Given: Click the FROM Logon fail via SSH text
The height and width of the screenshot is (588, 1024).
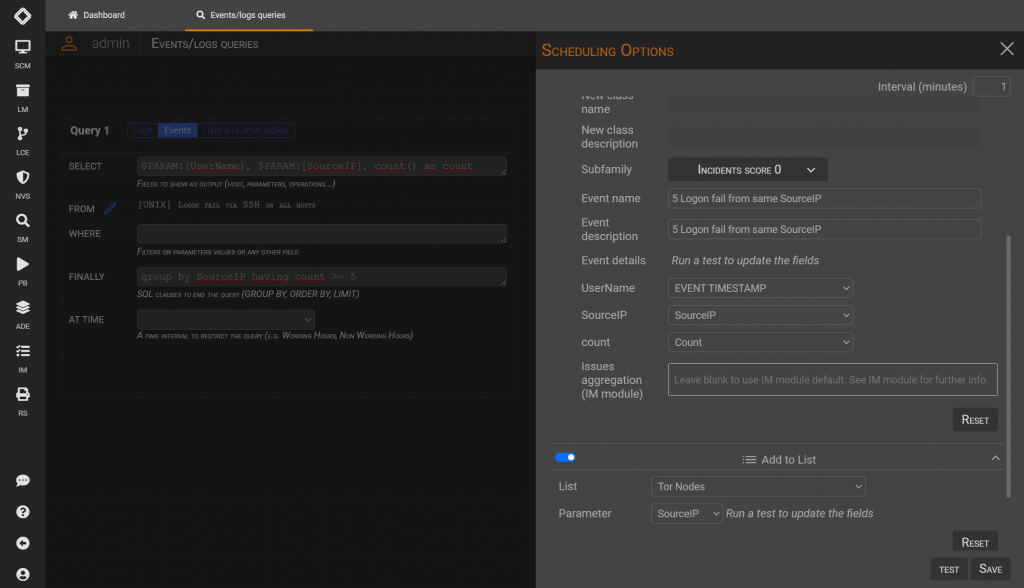Looking at the screenshot, I should (227, 205).
